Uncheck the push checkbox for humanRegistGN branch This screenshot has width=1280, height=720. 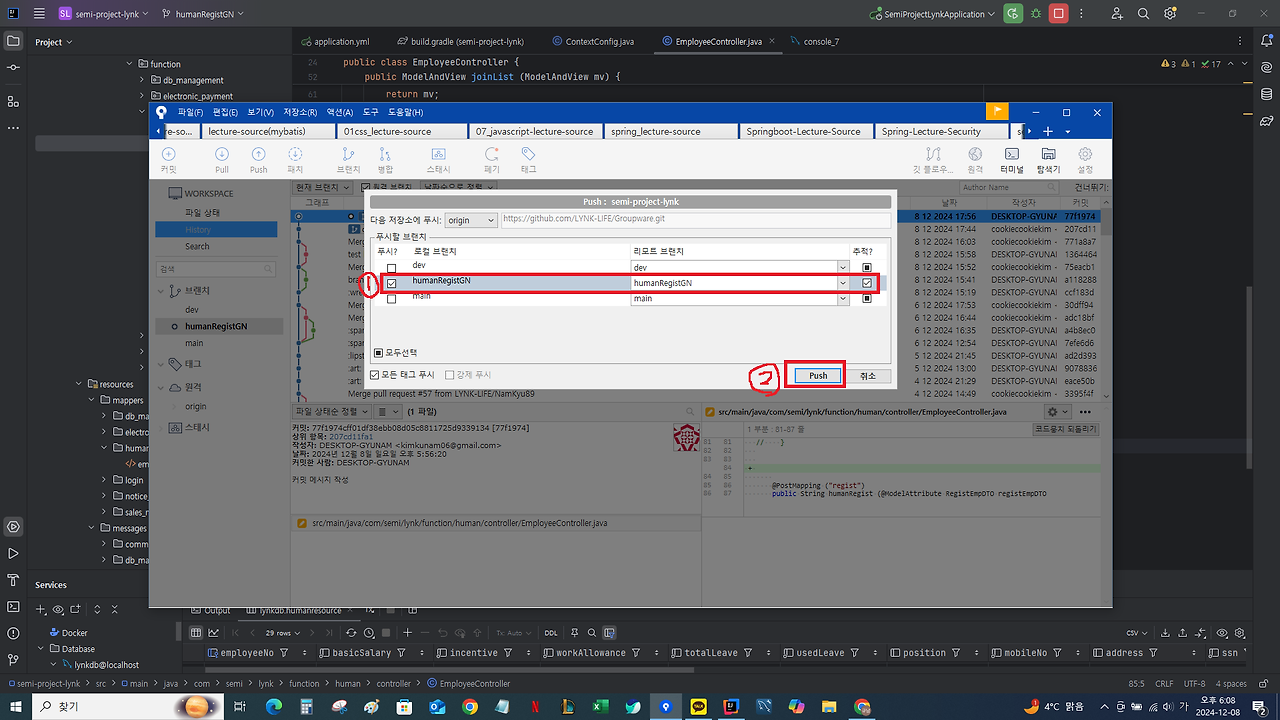click(392, 283)
